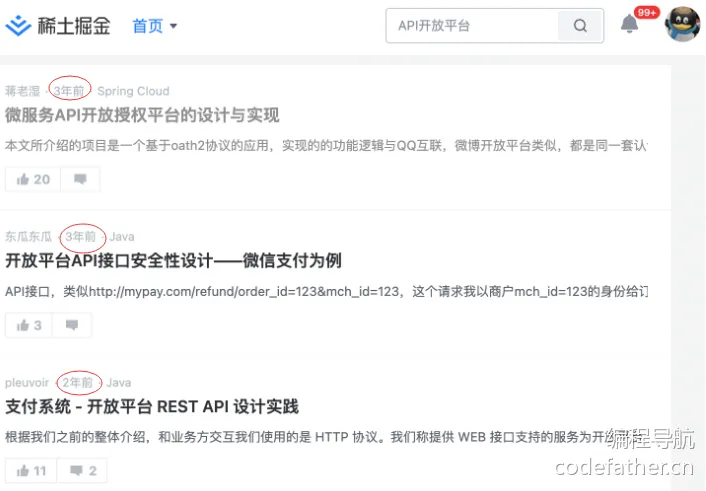Open comments showing 2 on pleuvoir article
706x491 pixels.
(x=82, y=471)
